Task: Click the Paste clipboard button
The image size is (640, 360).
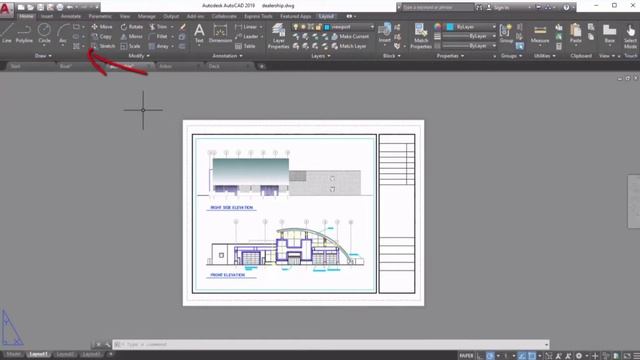Action: (x=576, y=33)
